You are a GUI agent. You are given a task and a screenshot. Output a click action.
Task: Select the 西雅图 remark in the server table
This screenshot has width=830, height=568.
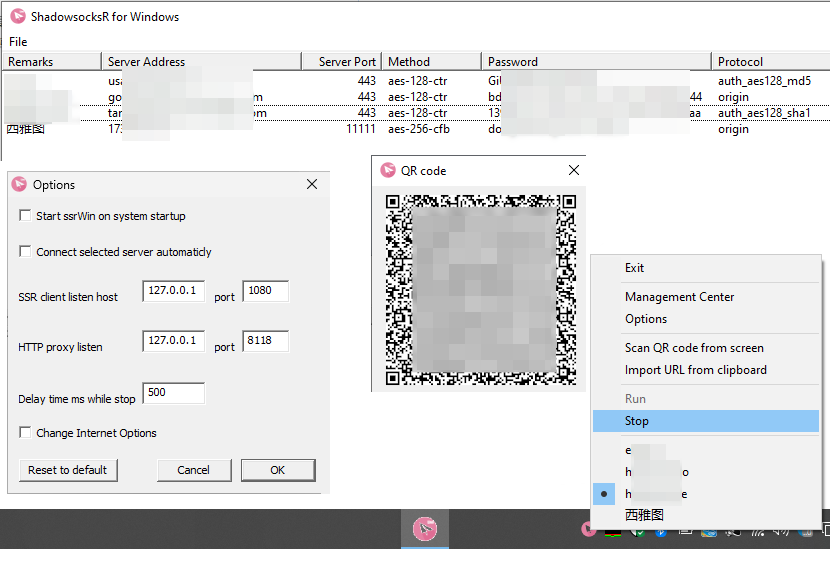[x=25, y=129]
